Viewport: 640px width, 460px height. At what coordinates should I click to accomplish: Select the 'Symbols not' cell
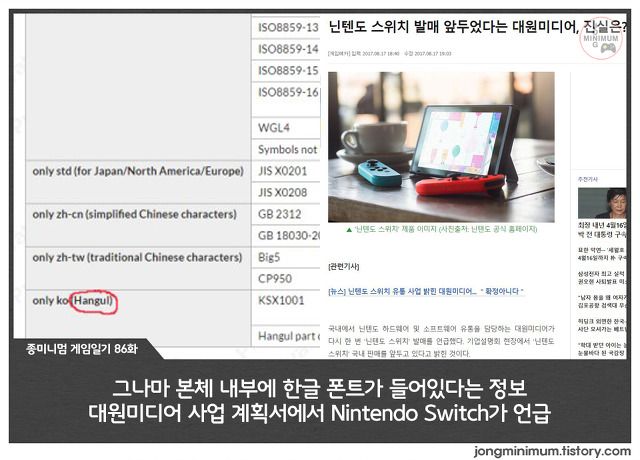286,149
